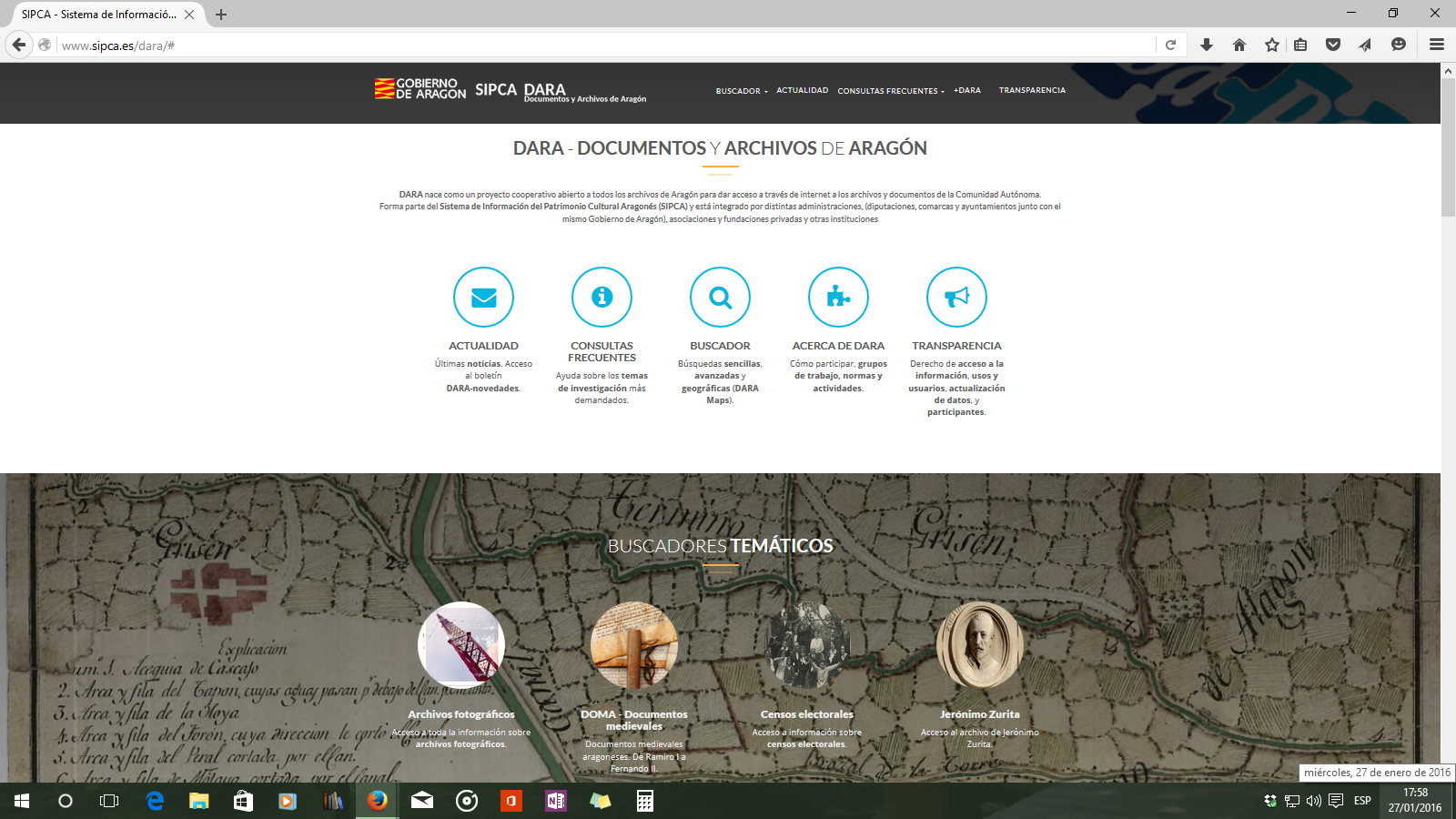This screenshot has height=819, width=1456.
Task: Click the ACTUALIDAD heading link
Action: tap(483, 346)
